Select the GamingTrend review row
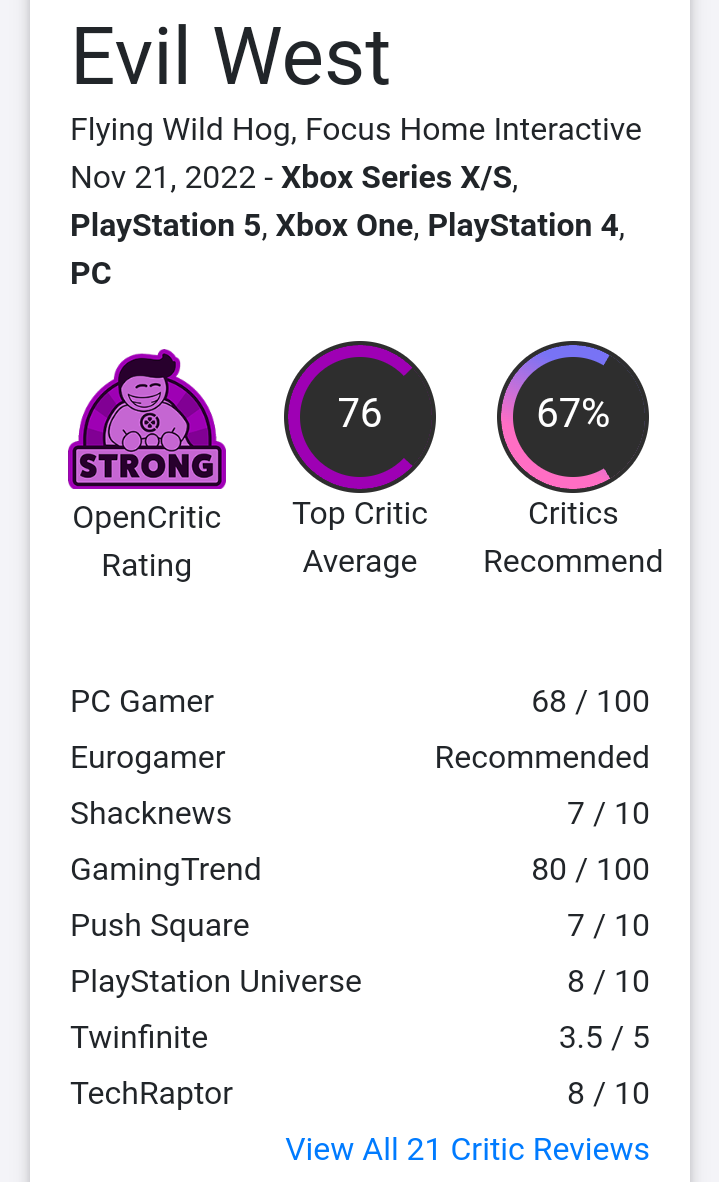 [360, 869]
